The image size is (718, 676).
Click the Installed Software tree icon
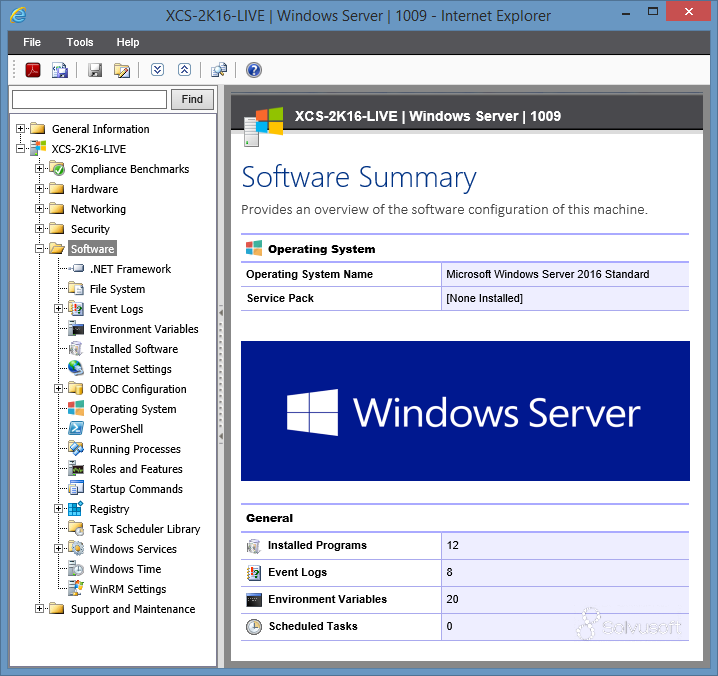(x=76, y=349)
